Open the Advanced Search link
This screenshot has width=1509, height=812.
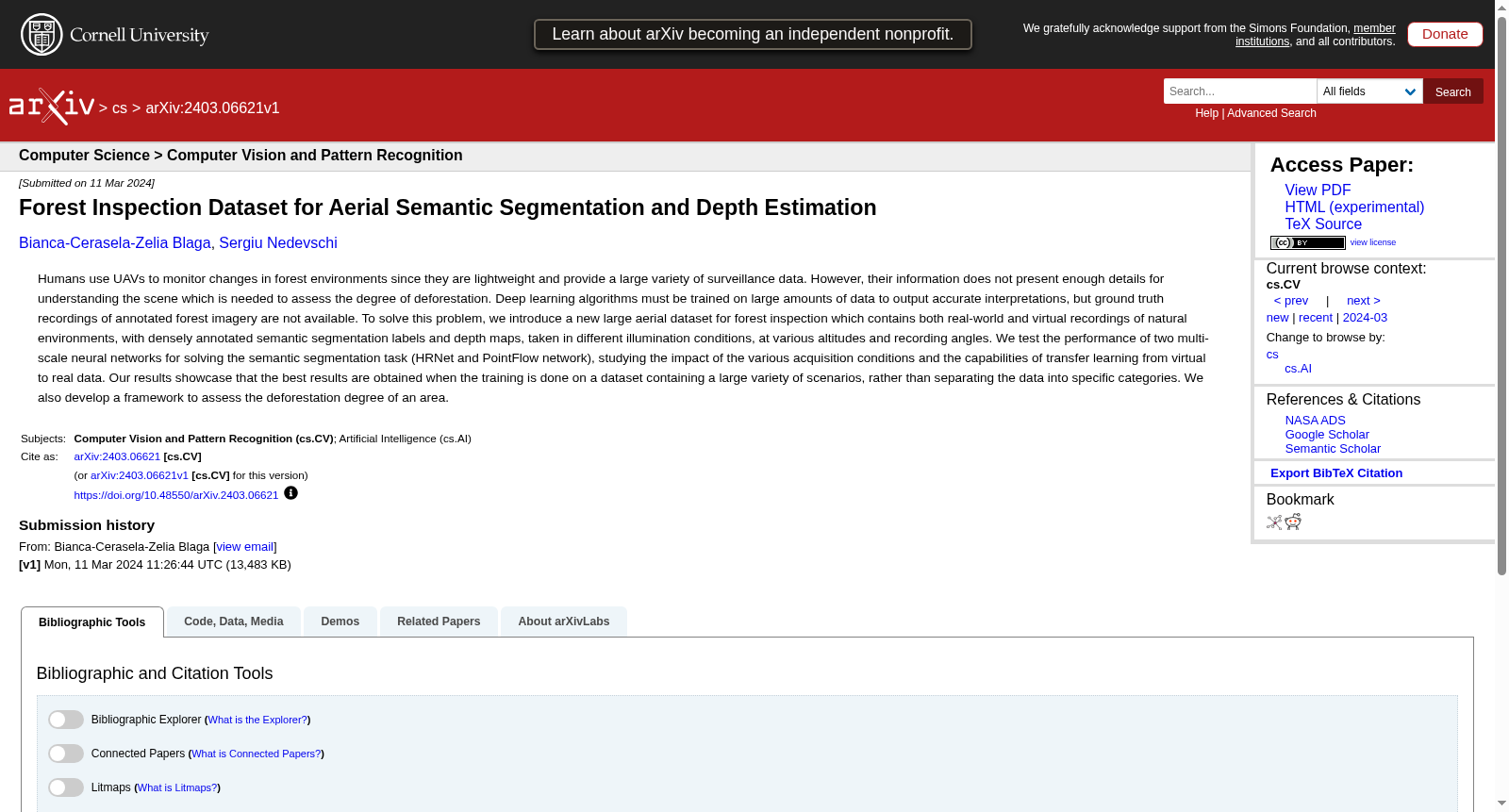1271,113
